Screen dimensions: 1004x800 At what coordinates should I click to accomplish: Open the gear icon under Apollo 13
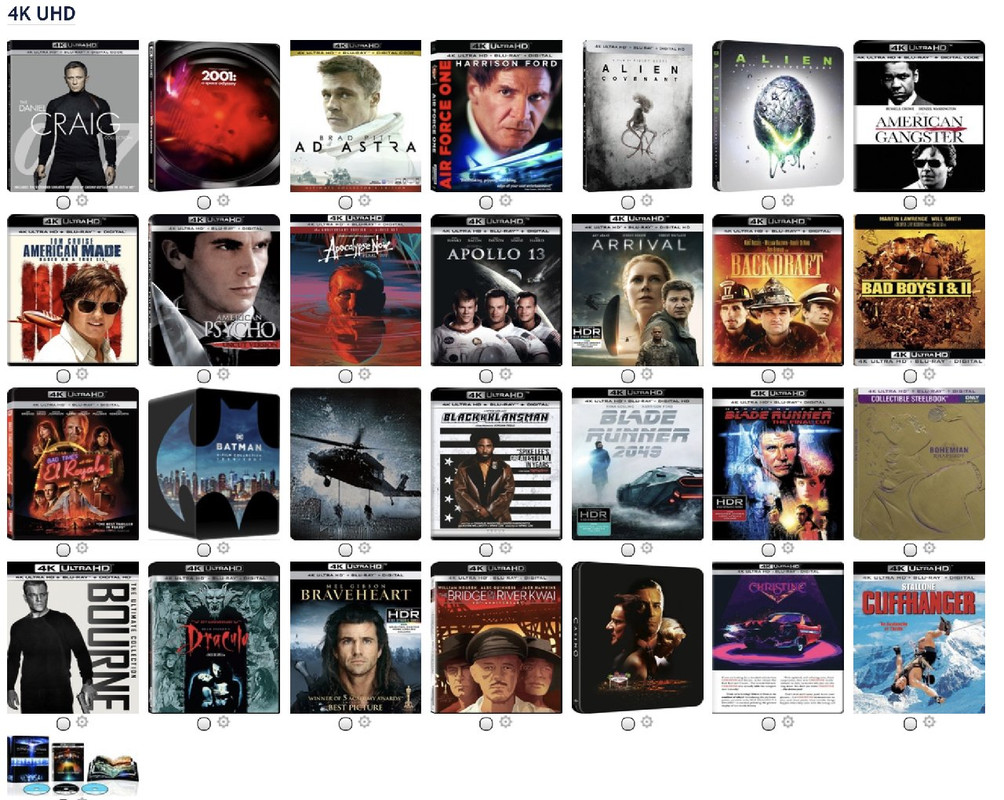[505, 374]
